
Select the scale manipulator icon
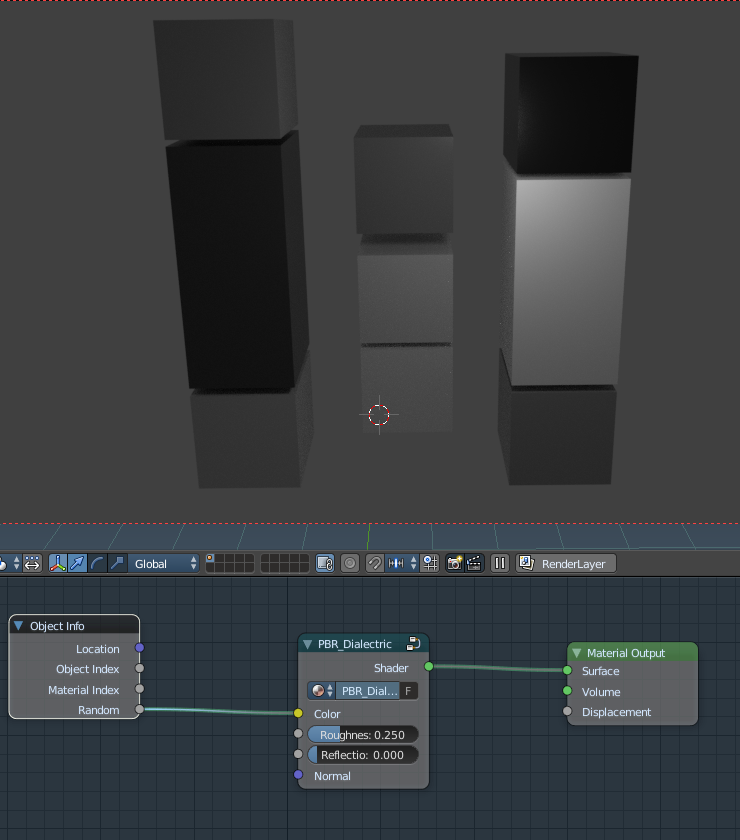click(x=117, y=564)
